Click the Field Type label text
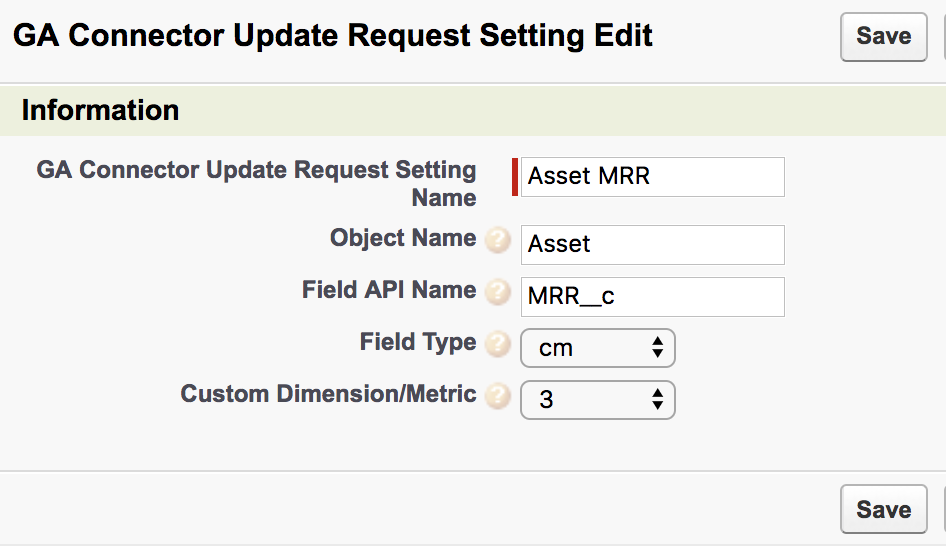 [418, 343]
